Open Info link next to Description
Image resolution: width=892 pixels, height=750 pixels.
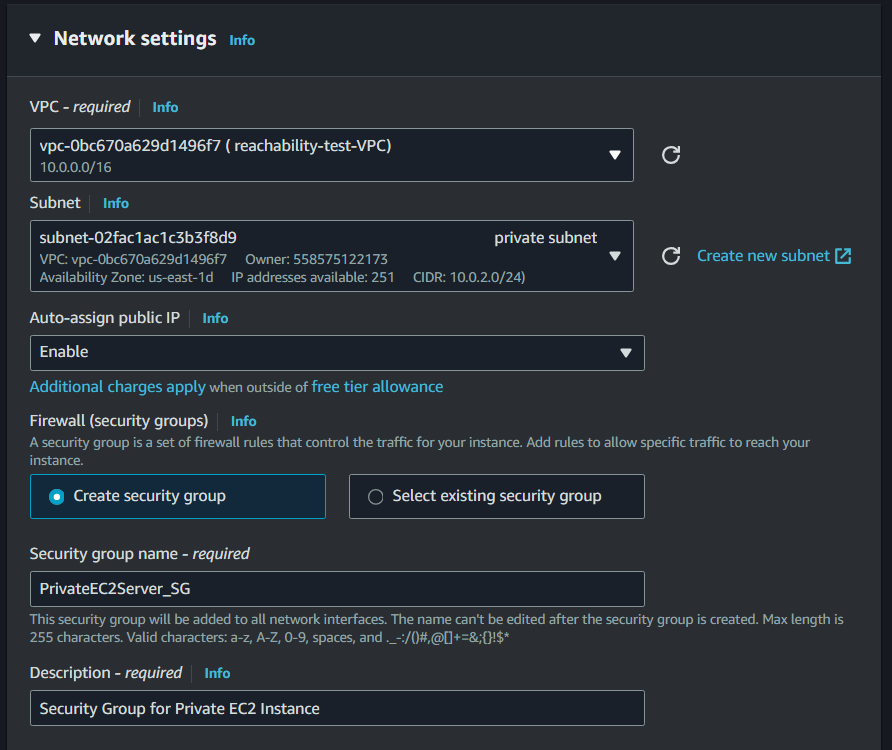(217, 673)
